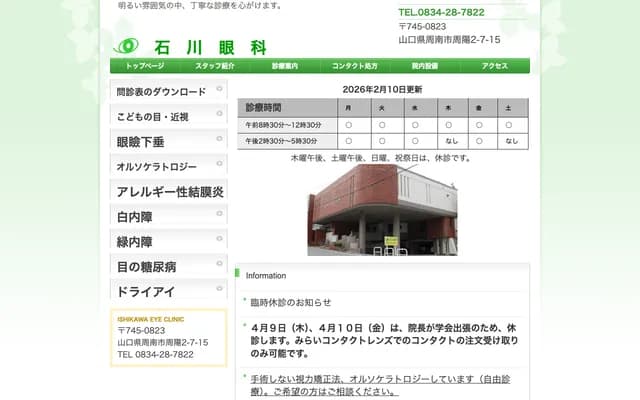This screenshot has height=400, width=640.
Task: Click the 臨時休診のお知らせ heading
Action: [291, 302]
